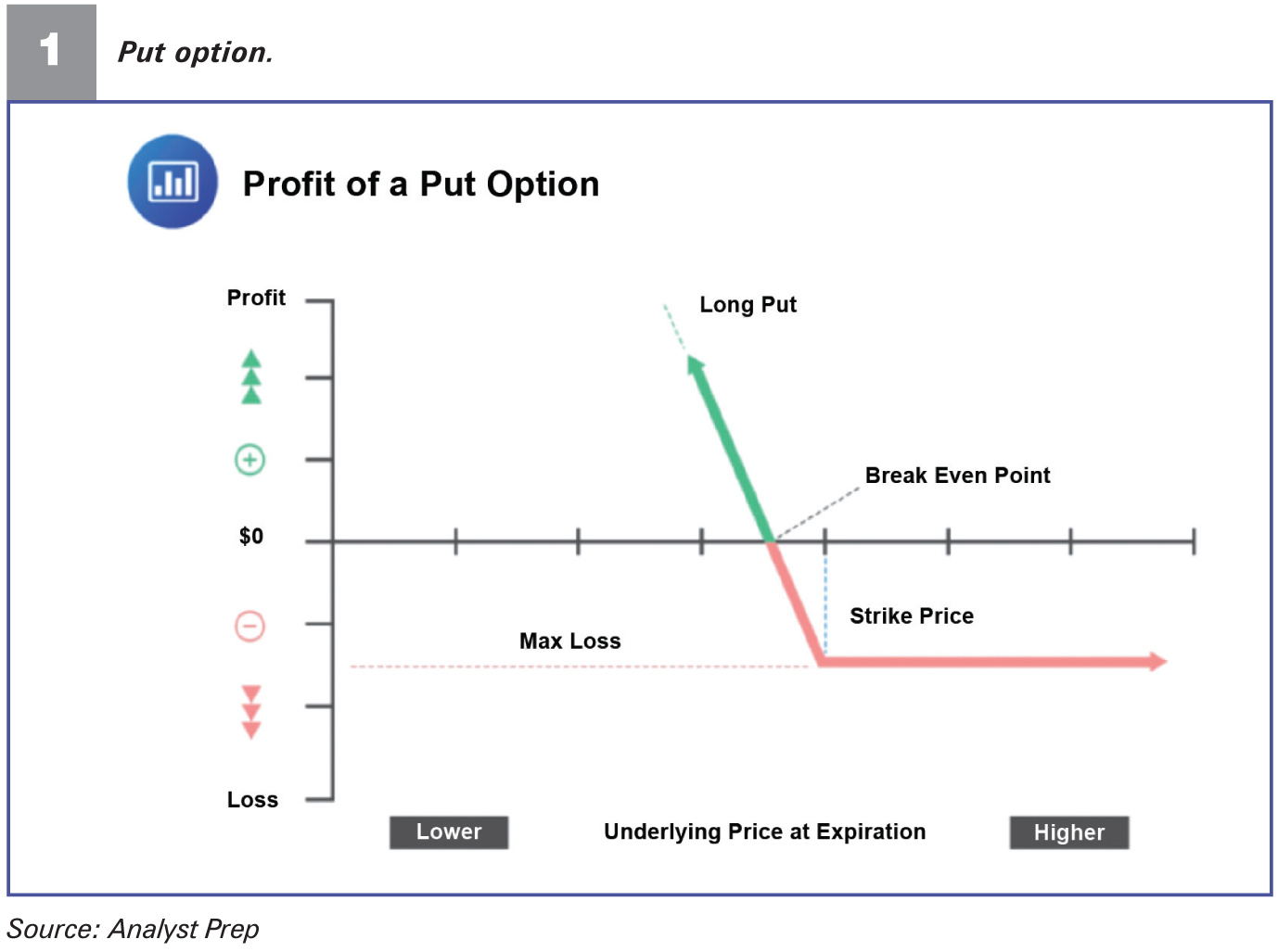Screen dimensions: 1278x952
Task: Click the Loss axis label
Action: (252, 800)
